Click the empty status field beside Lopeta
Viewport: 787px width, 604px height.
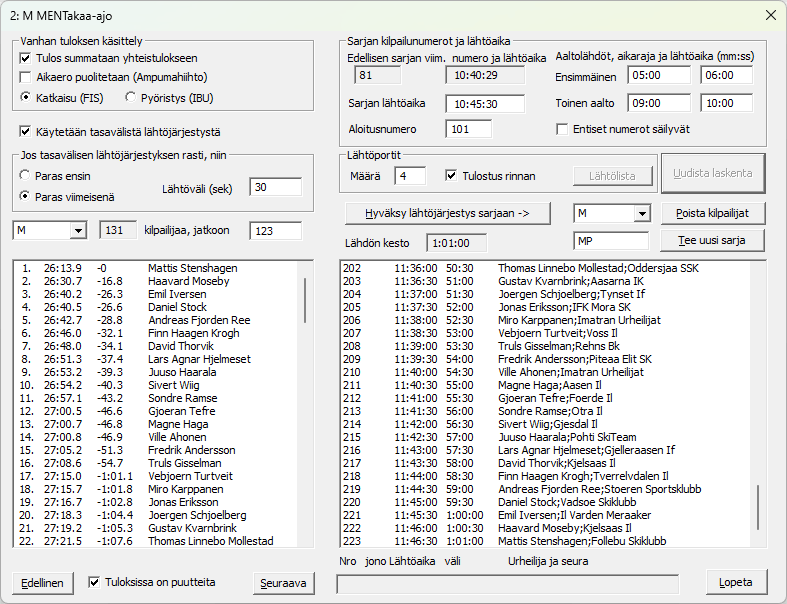[507, 584]
